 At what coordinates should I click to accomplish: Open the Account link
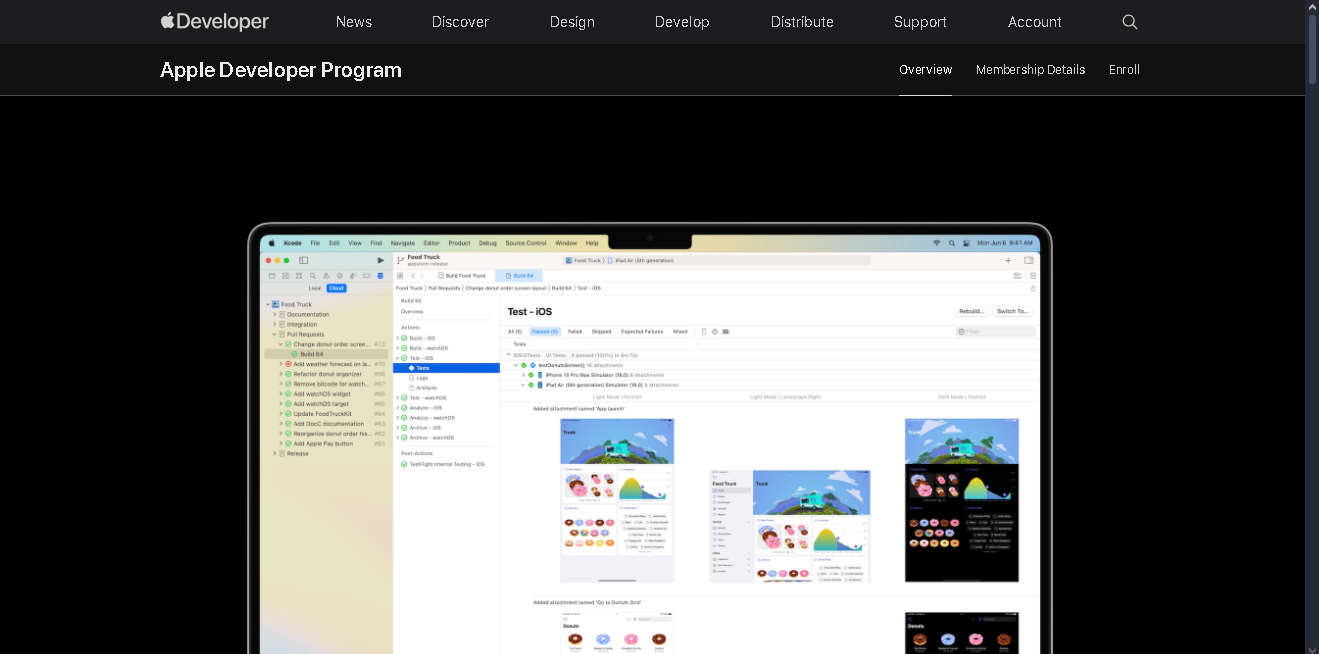tap(1034, 22)
